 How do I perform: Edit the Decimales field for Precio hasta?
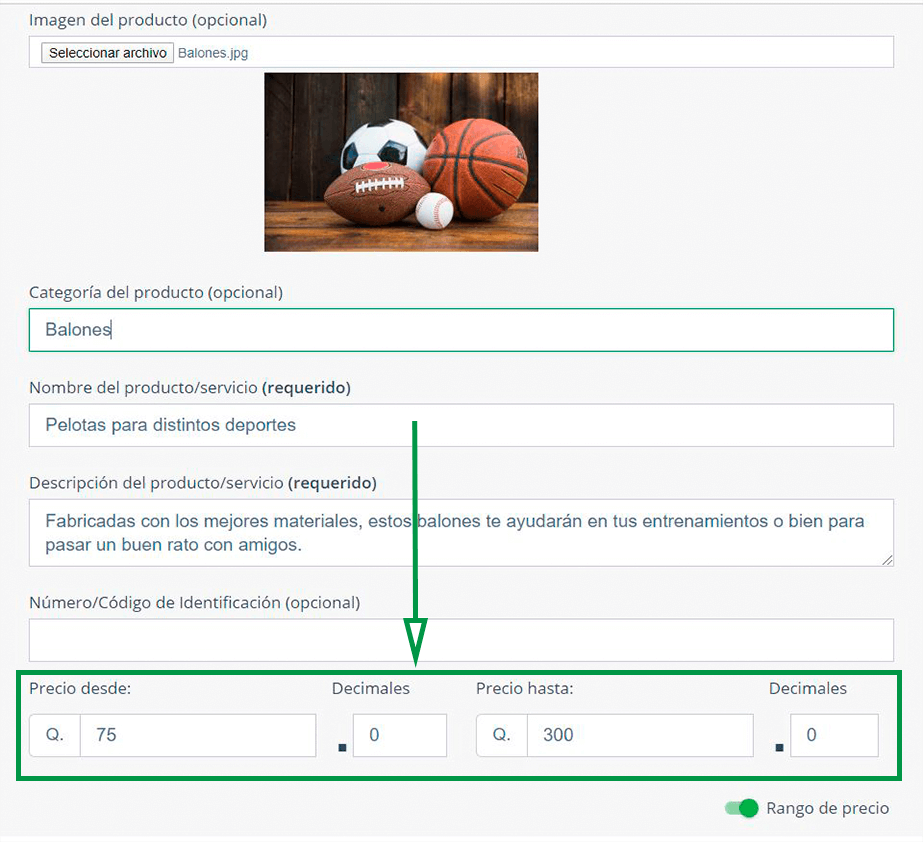tap(834, 735)
